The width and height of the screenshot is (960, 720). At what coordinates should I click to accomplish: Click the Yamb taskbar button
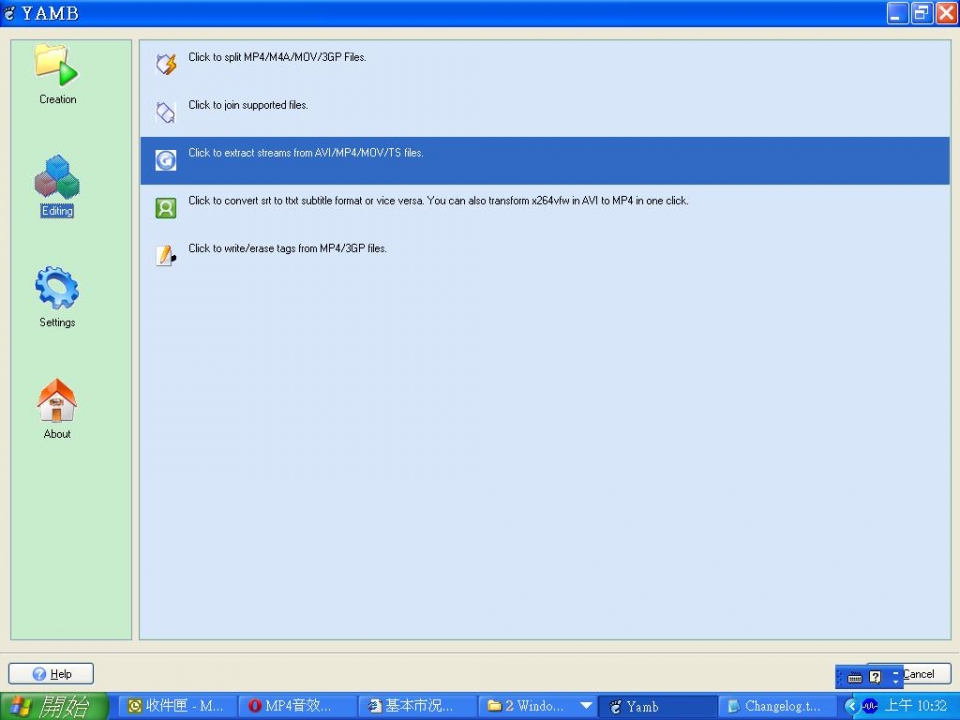point(657,707)
